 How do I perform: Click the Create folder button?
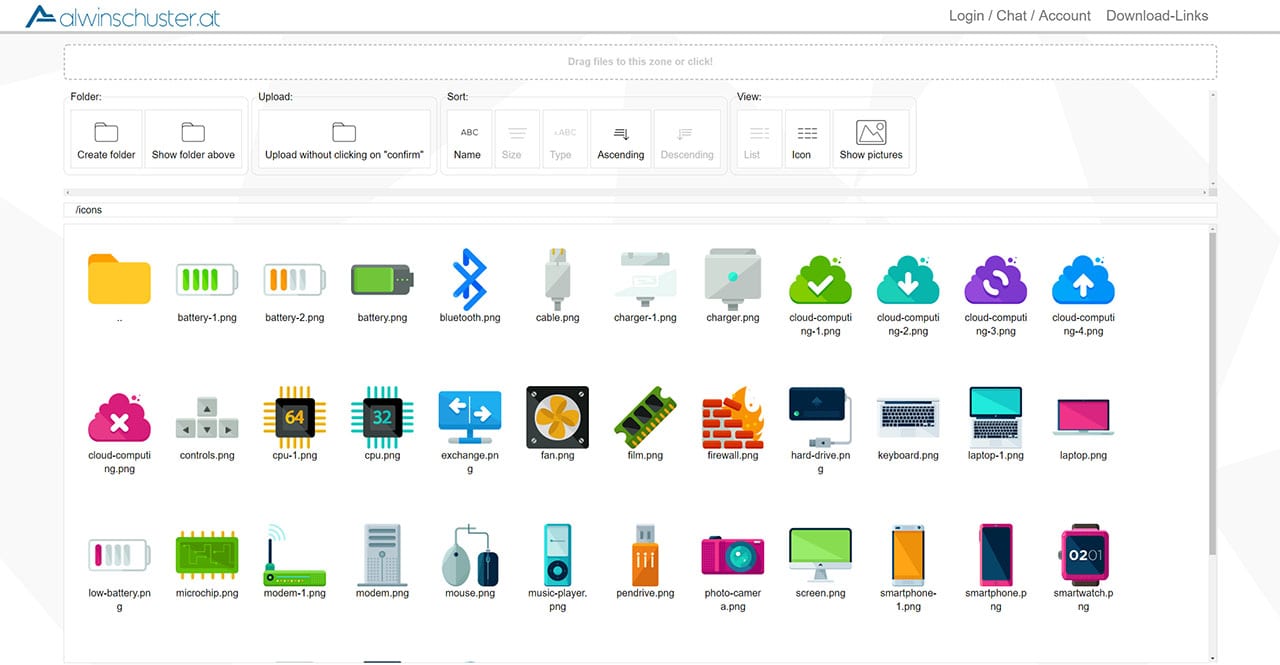106,138
